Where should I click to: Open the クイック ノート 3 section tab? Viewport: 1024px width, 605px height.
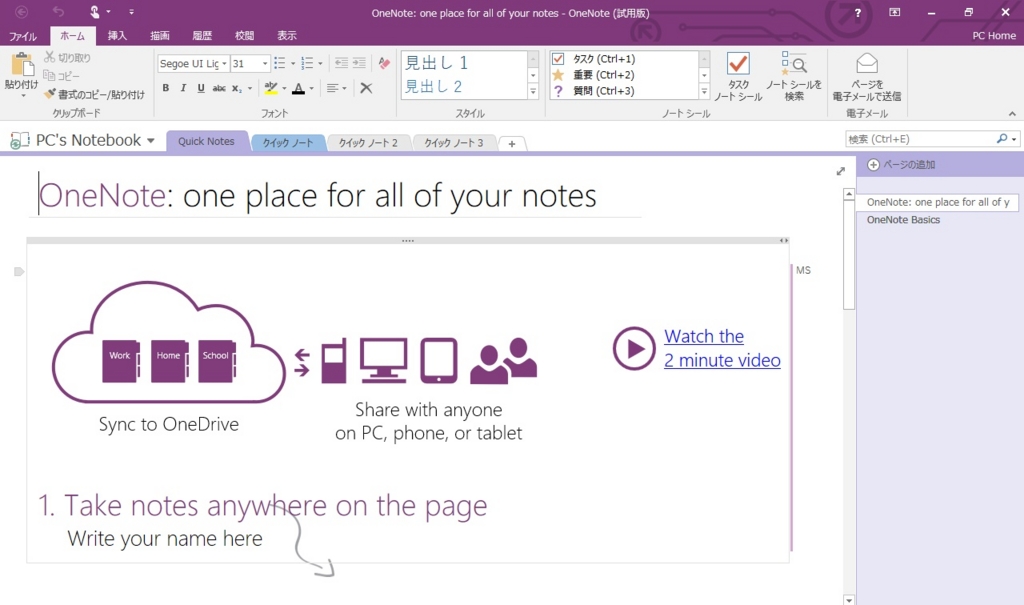point(454,142)
